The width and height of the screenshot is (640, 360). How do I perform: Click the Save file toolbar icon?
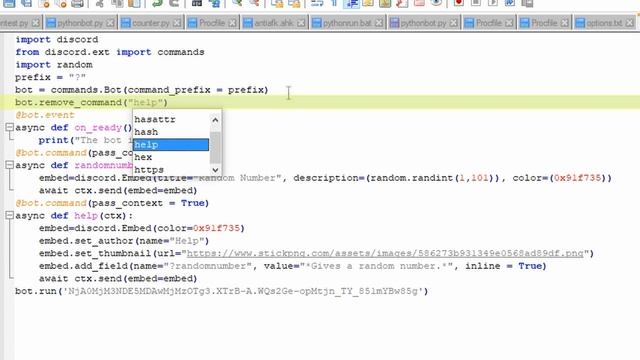[x=9, y=3]
